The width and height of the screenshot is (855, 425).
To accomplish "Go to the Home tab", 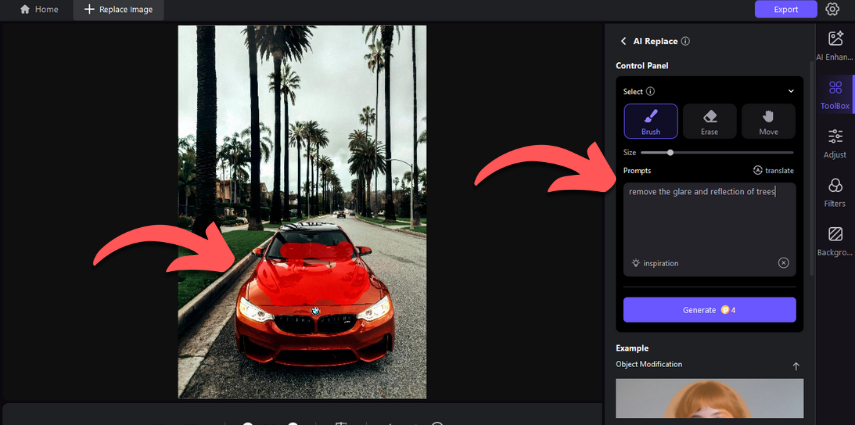I will [x=38, y=9].
